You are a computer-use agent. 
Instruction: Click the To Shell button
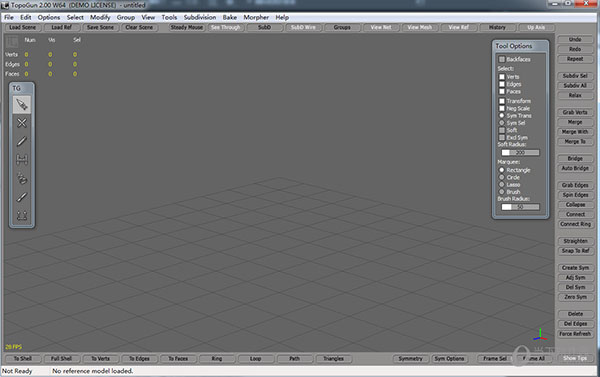tap(23, 359)
